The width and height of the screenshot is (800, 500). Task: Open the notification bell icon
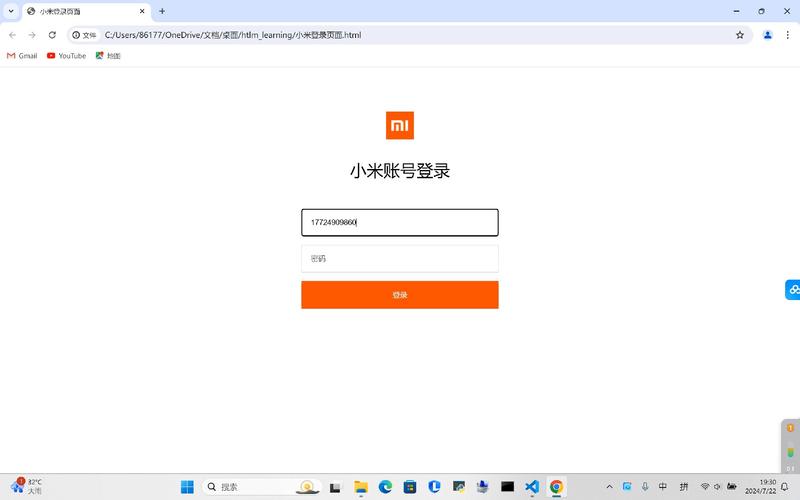click(x=785, y=487)
